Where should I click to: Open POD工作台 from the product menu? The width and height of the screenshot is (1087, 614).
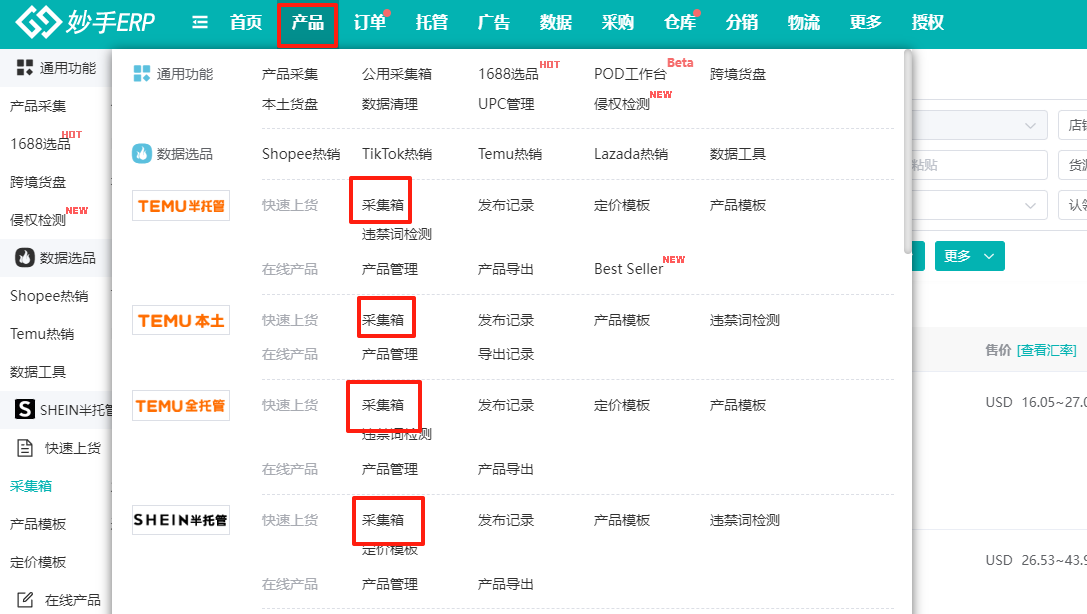pos(630,74)
